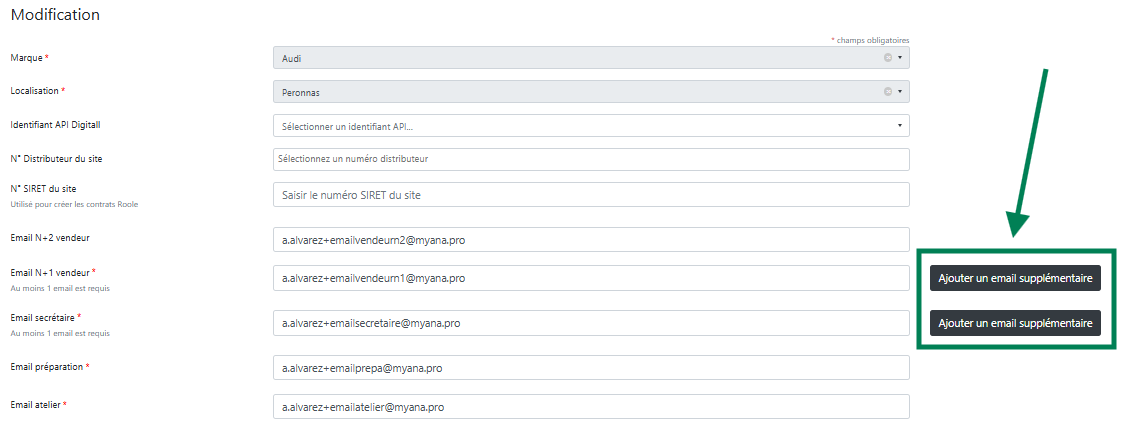This screenshot has width=1127, height=424.
Task: Select the Email préparation input field
Action: point(590,368)
